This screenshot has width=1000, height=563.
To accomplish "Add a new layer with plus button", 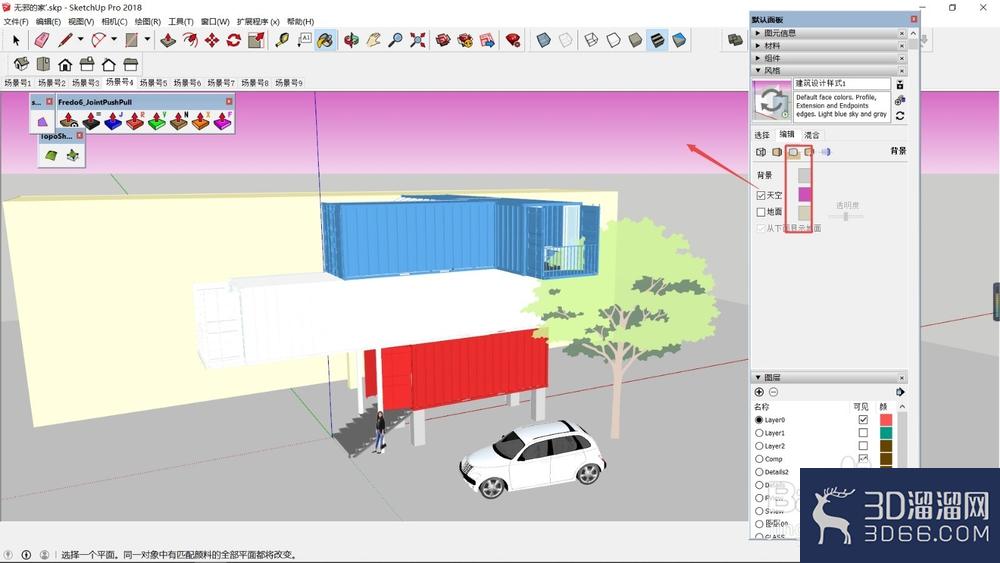I will pos(759,392).
